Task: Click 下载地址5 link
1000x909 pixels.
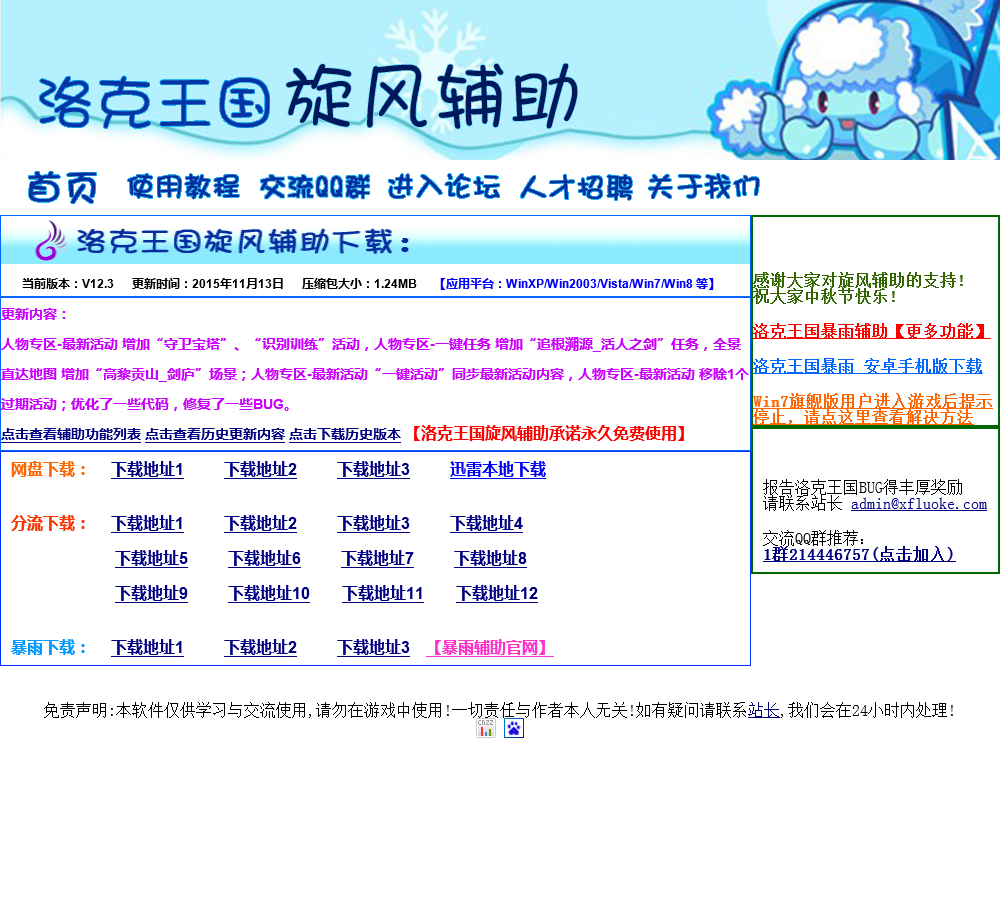Action: (x=152, y=559)
